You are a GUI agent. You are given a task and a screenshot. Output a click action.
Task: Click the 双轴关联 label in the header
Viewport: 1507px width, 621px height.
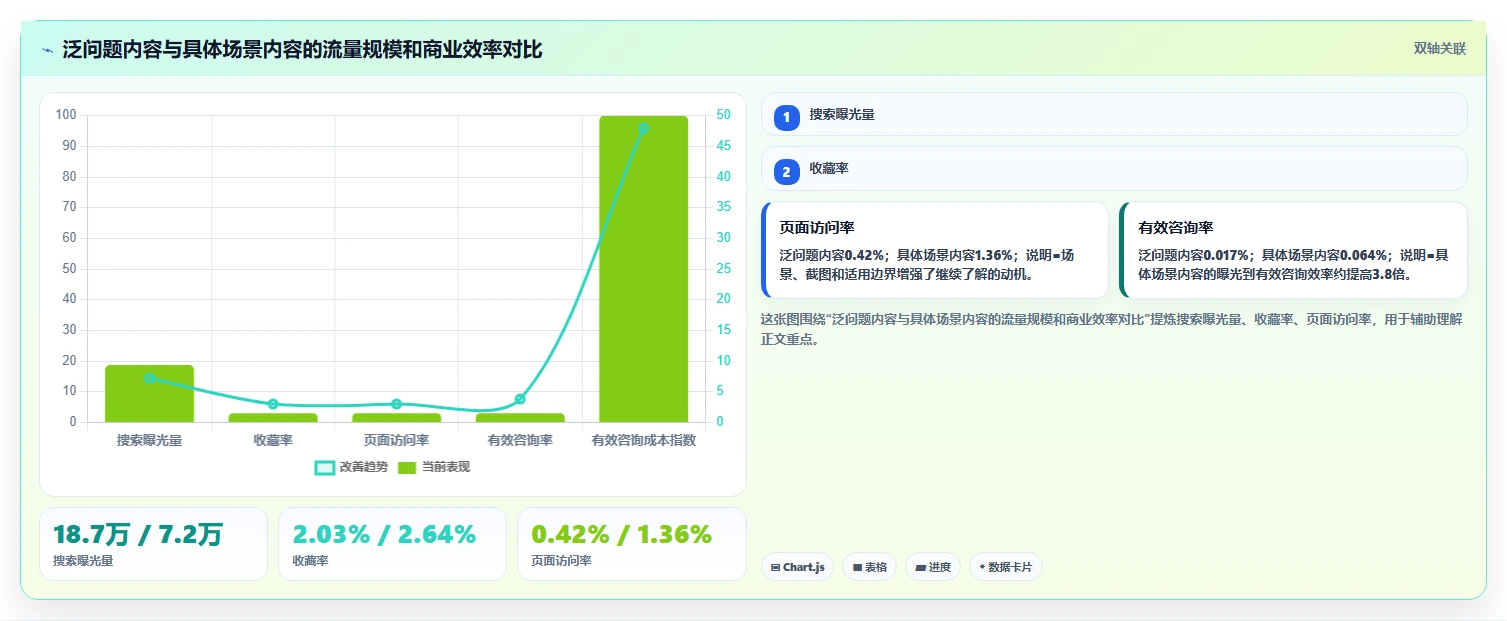pyautogui.click(x=1439, y=49)
